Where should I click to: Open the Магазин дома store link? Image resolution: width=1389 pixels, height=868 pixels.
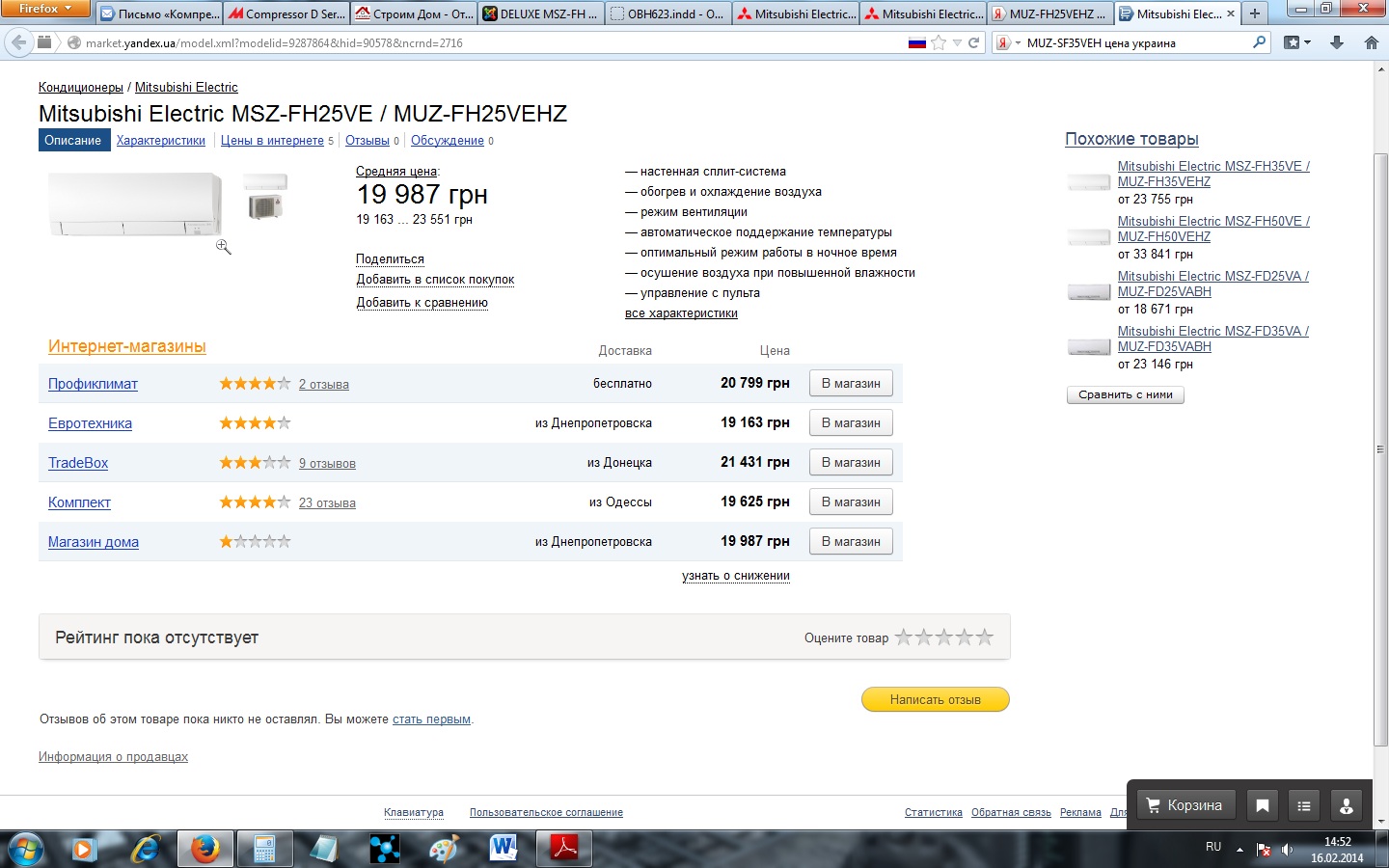(94, 542)
